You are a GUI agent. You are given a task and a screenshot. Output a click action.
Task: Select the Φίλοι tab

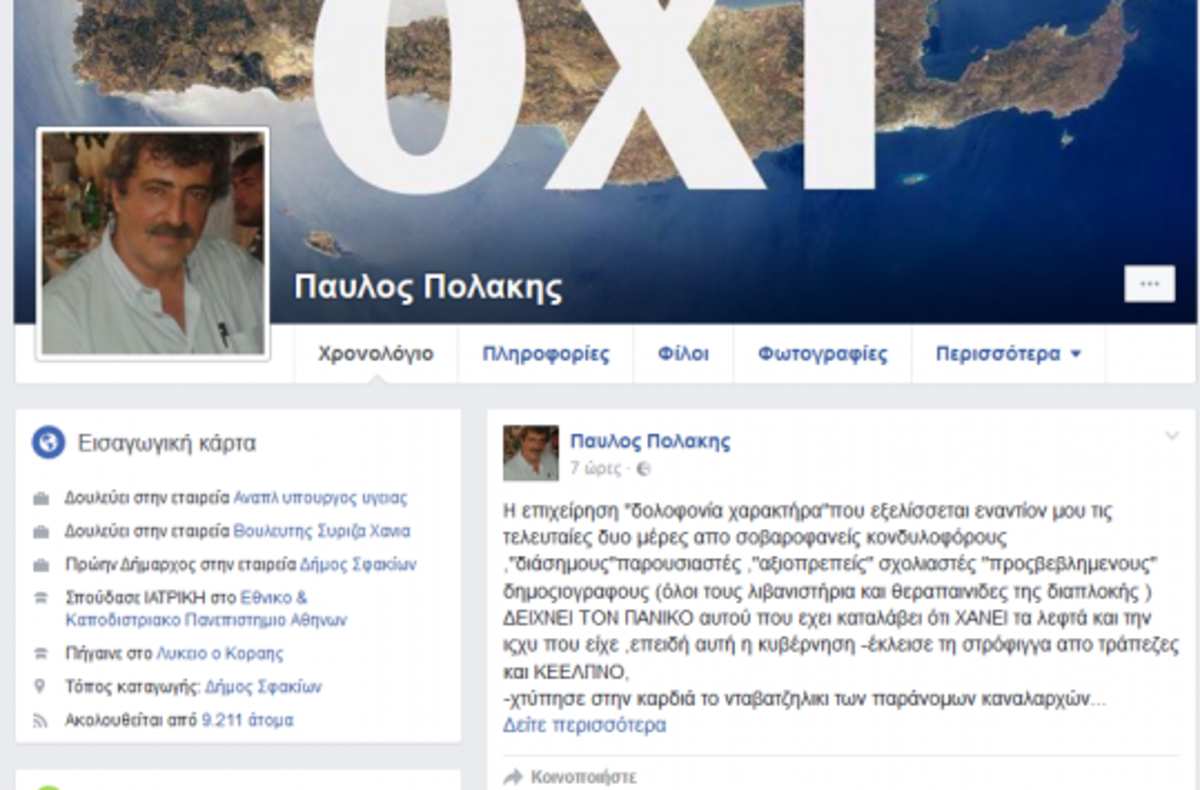[x=683, y=354]
